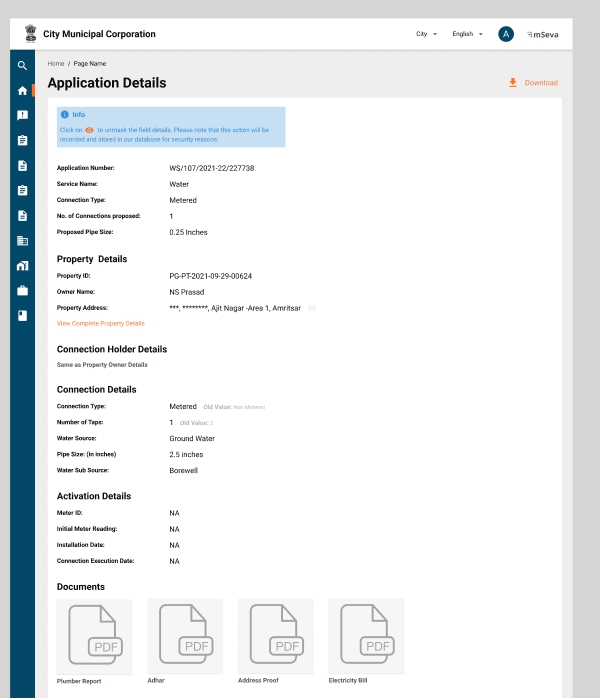Select the office building sidebar icon

pos(22,241)
